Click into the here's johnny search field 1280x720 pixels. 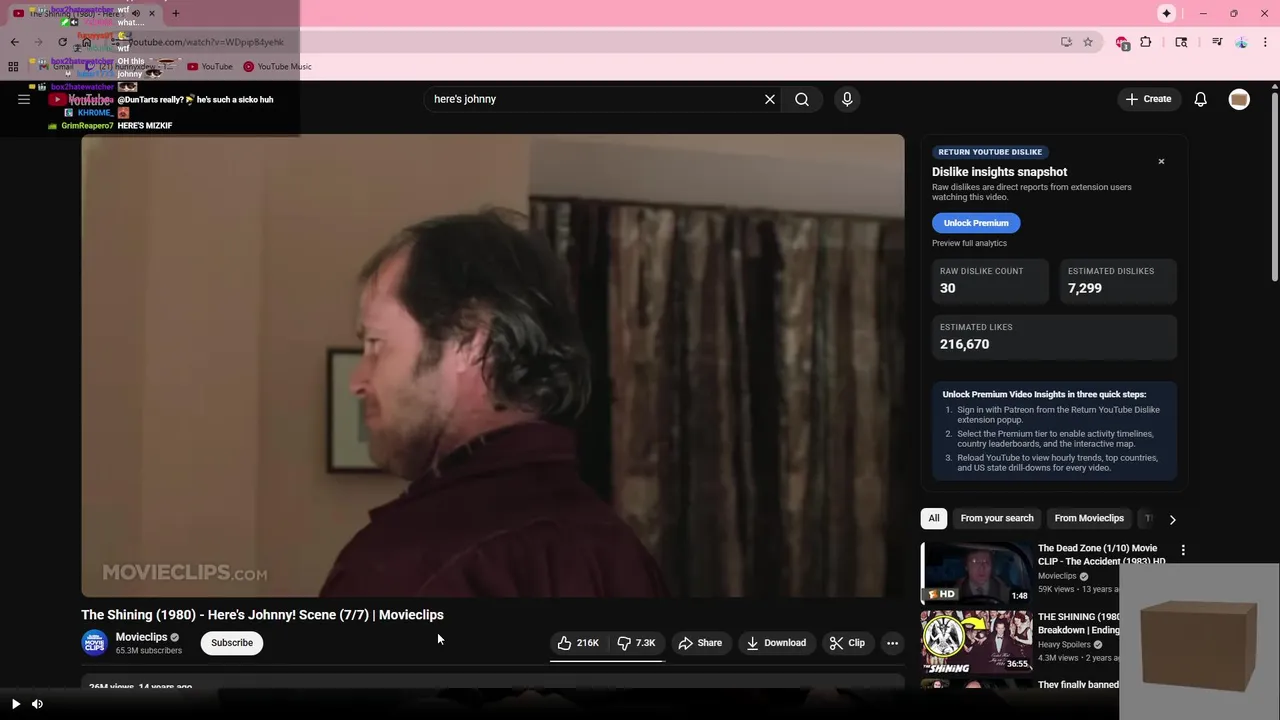tap(595, 99)
